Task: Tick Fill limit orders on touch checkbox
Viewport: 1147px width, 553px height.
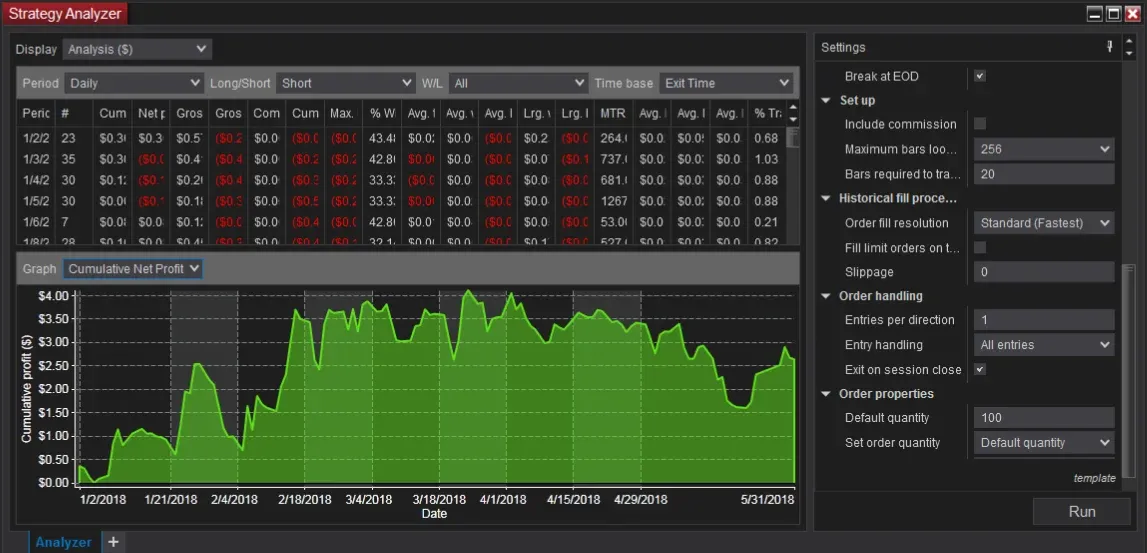Action: click(979, 247)
